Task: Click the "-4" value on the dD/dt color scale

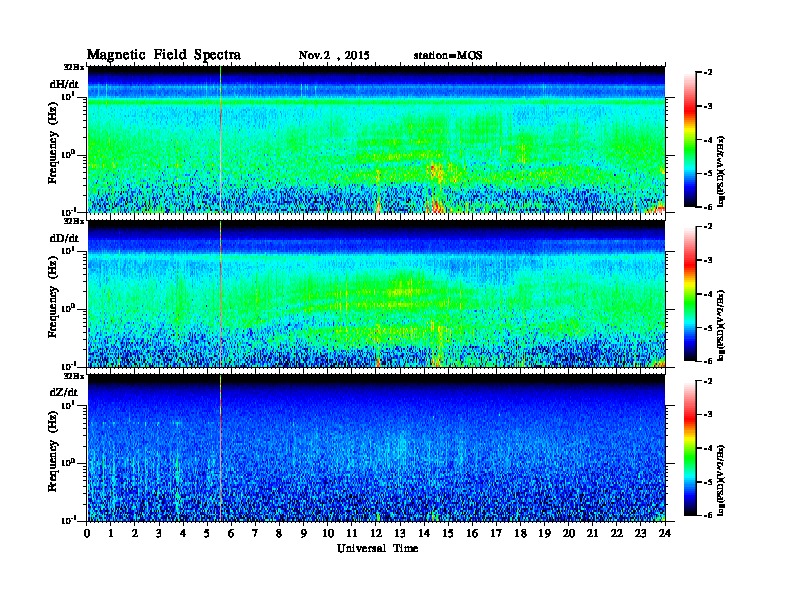Action: [x=708, y=294]
